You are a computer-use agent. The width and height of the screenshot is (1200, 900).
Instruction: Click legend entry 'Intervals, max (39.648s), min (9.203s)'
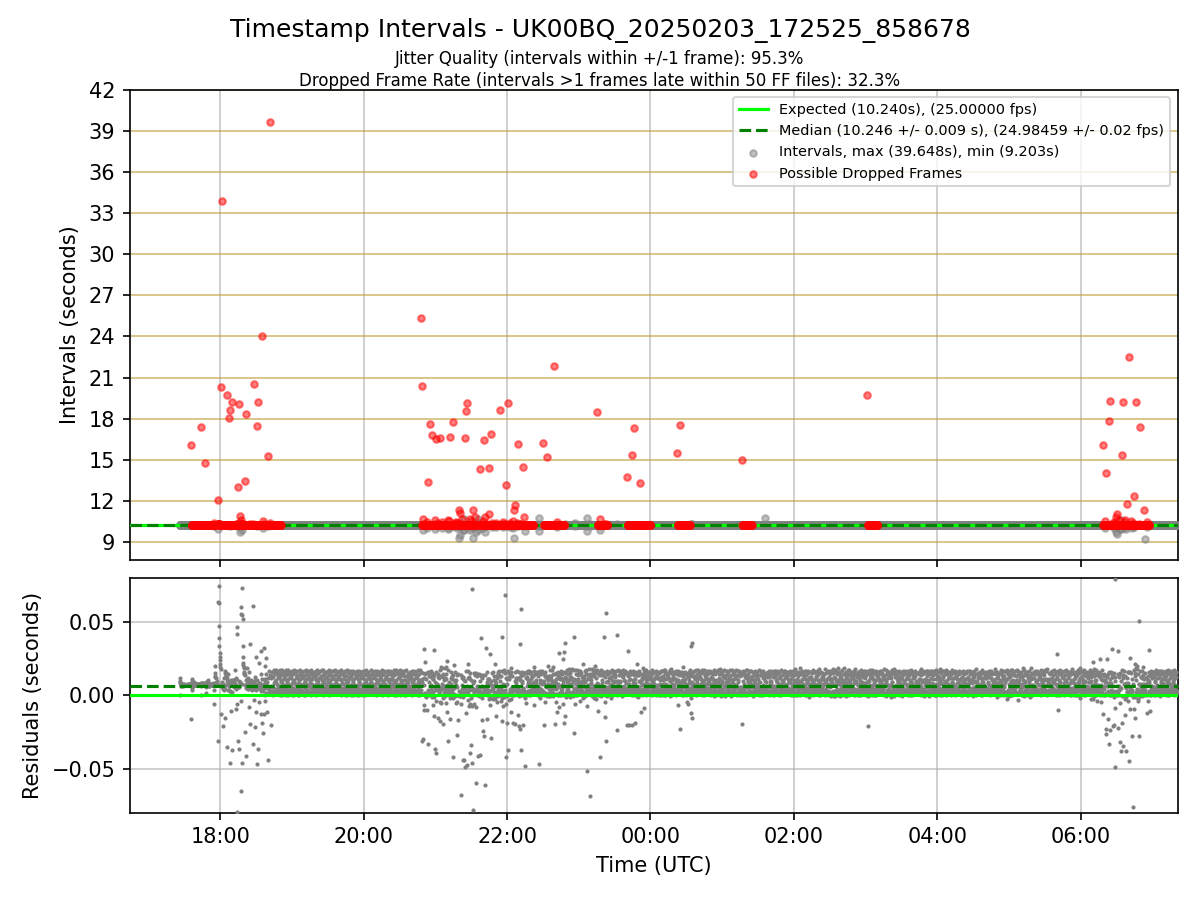coord(919,151)
